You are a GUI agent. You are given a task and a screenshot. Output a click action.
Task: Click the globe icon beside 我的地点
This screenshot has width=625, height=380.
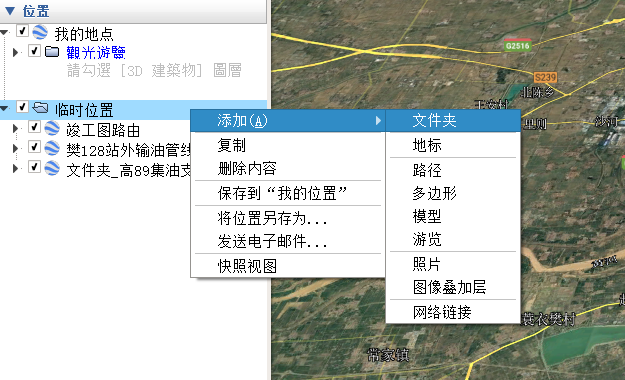pos(40,32)
